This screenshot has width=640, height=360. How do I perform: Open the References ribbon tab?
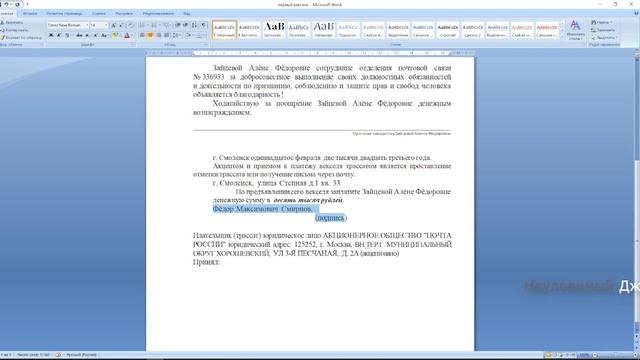(x=99, y=13)
